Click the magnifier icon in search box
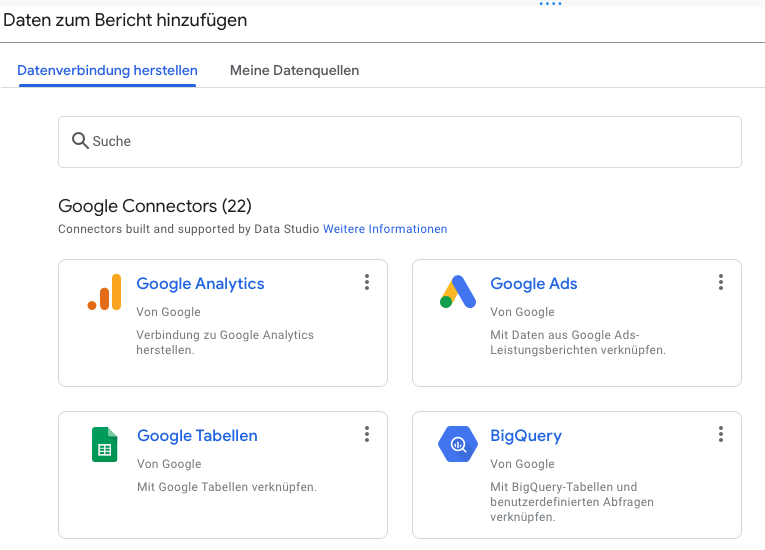This screenshot has width=765, height=550. pyautogui.click(x=80, y=141)
